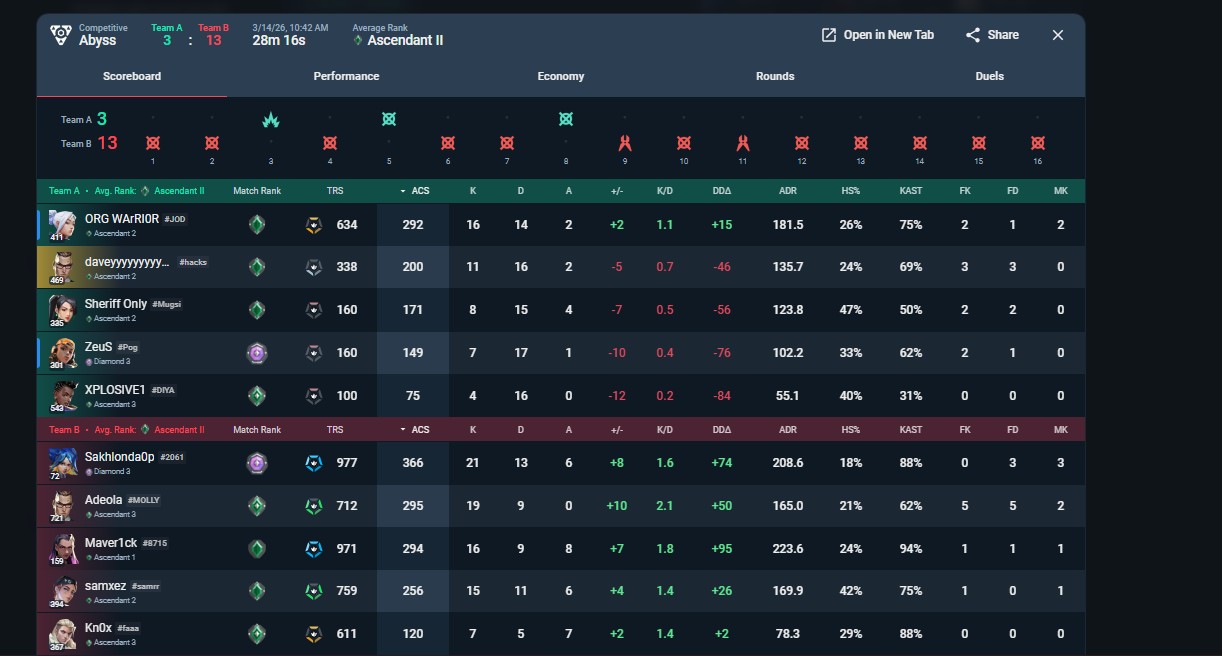Switch to the Duels tab
Image resolution: width=1222 pixels, height=656 pixels.
pyautogui.click(x=990, y=76)
